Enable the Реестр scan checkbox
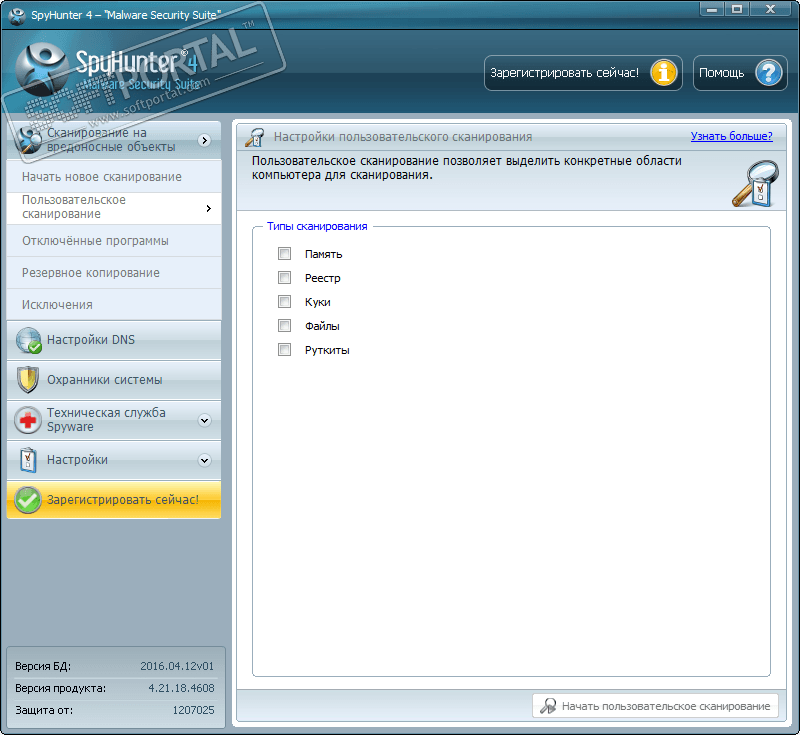The height and width of the screenshot is (735, 800). click(x=285, y=277)
